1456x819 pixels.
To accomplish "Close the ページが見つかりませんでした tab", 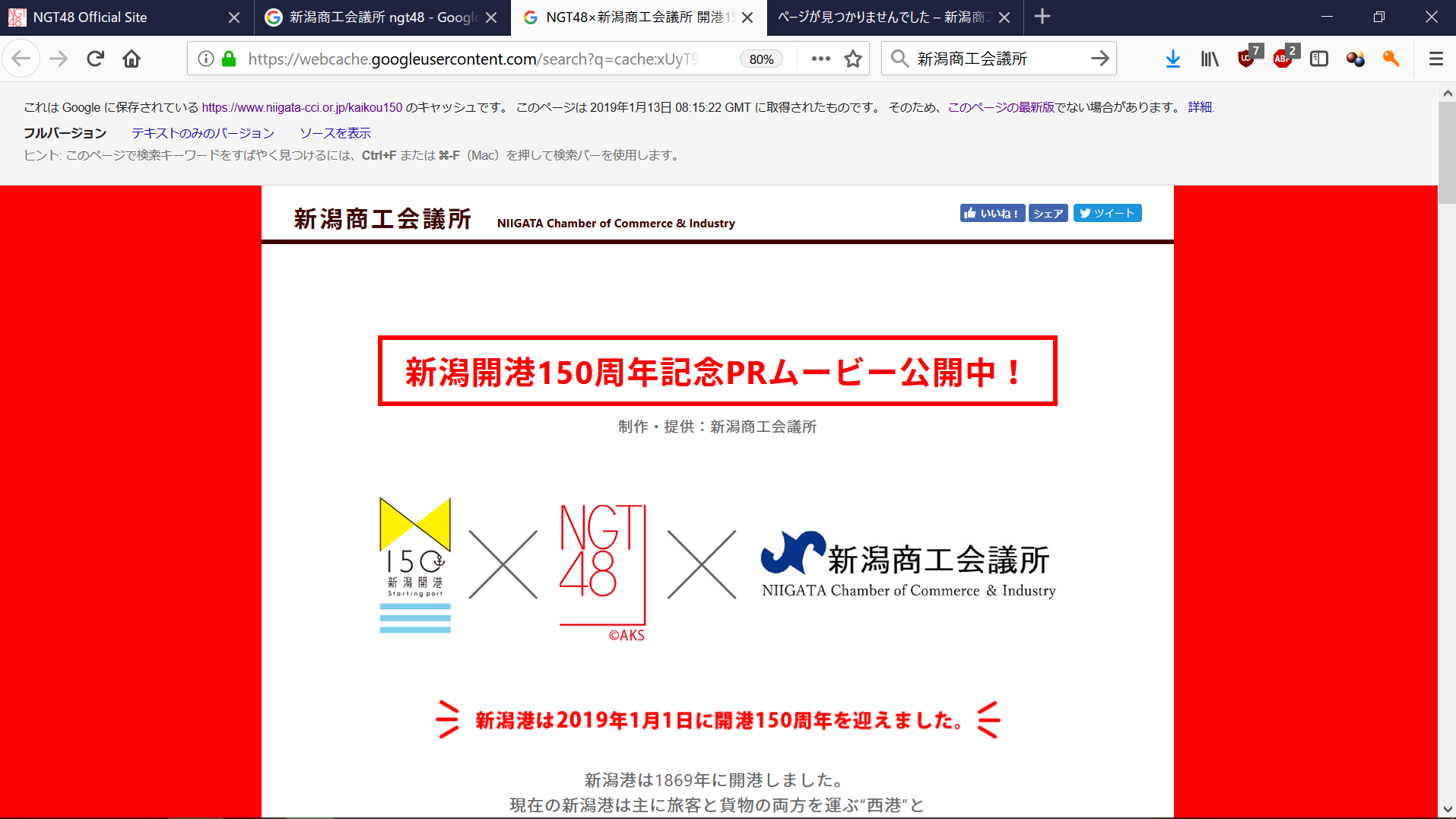I will [x=1004, y=17].
